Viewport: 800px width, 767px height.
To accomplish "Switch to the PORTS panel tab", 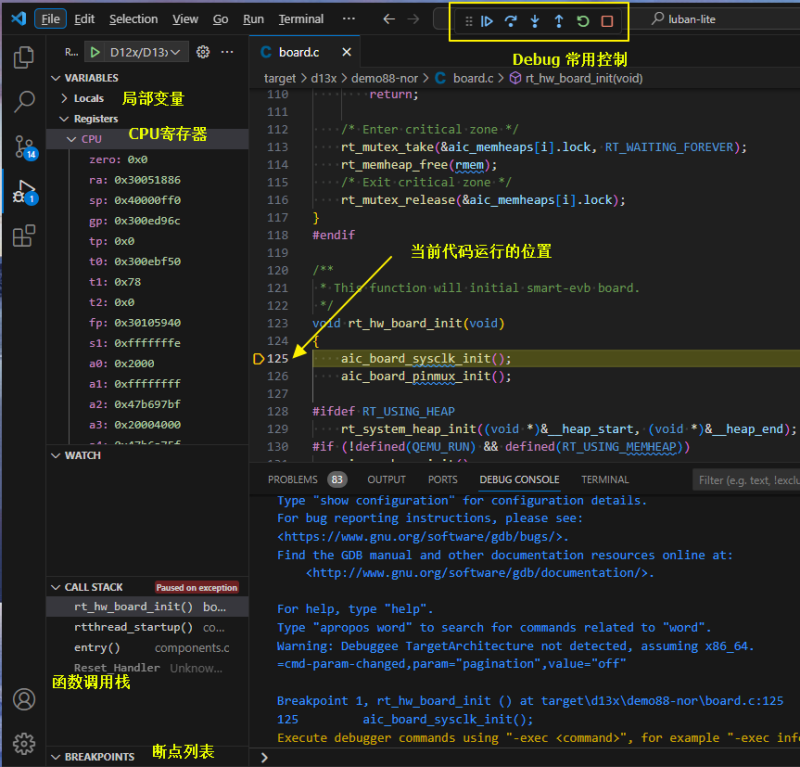I will pyautogui.click(x=442, y=480).
